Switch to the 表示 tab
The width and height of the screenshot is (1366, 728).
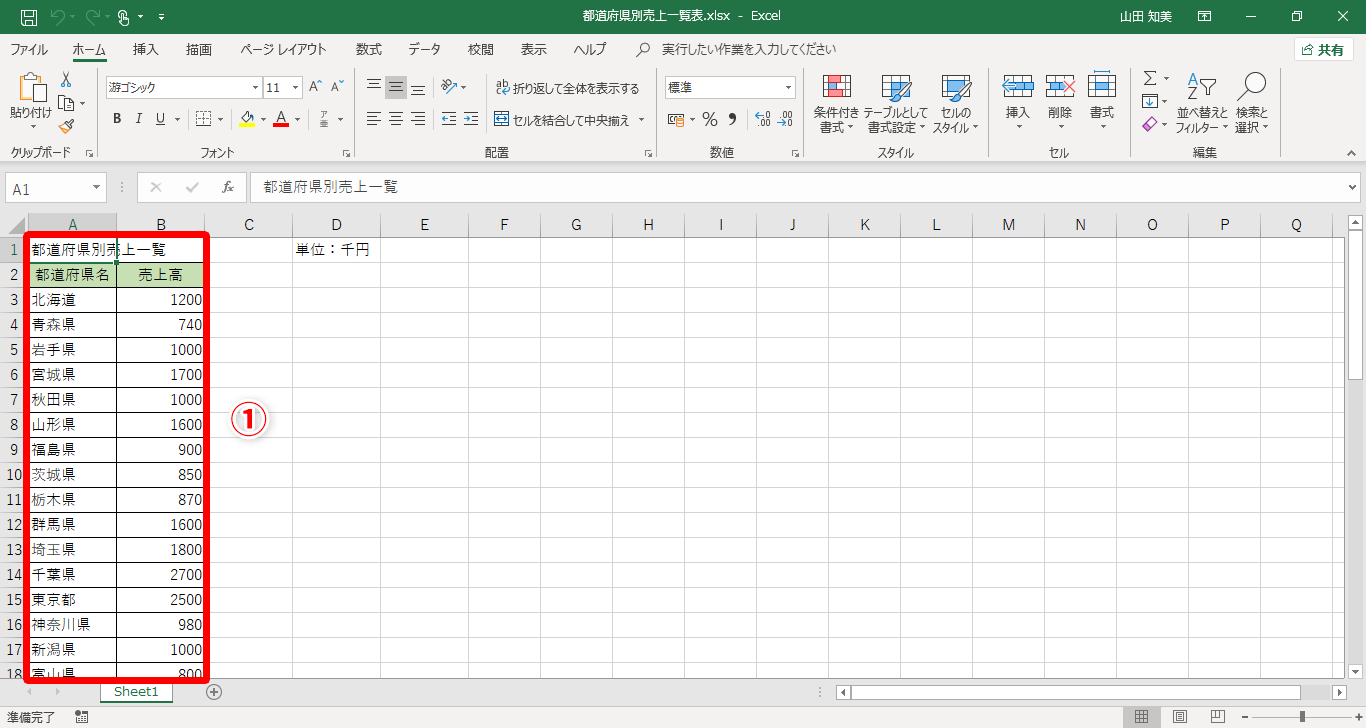pyautogui.click(x=534, y=49)
